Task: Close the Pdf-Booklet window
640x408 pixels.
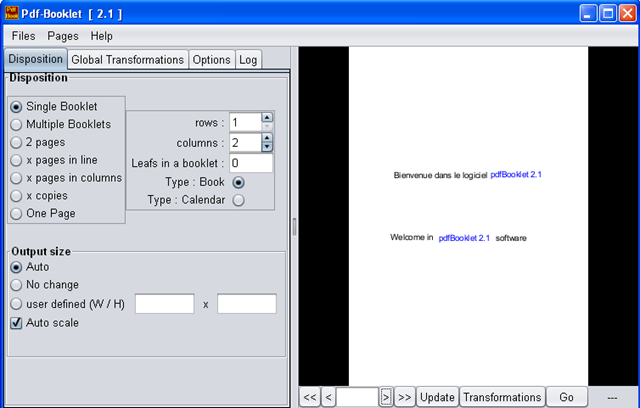Action: [627, 14]
